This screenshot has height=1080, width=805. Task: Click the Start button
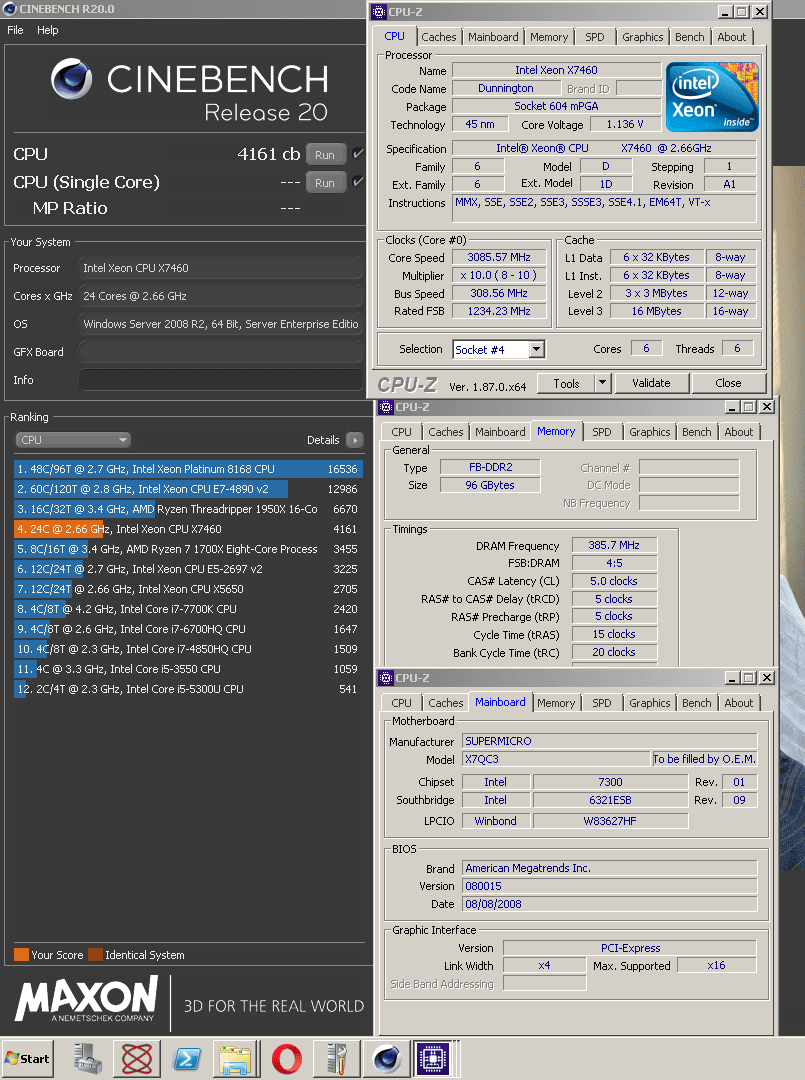pos(28,1059)
